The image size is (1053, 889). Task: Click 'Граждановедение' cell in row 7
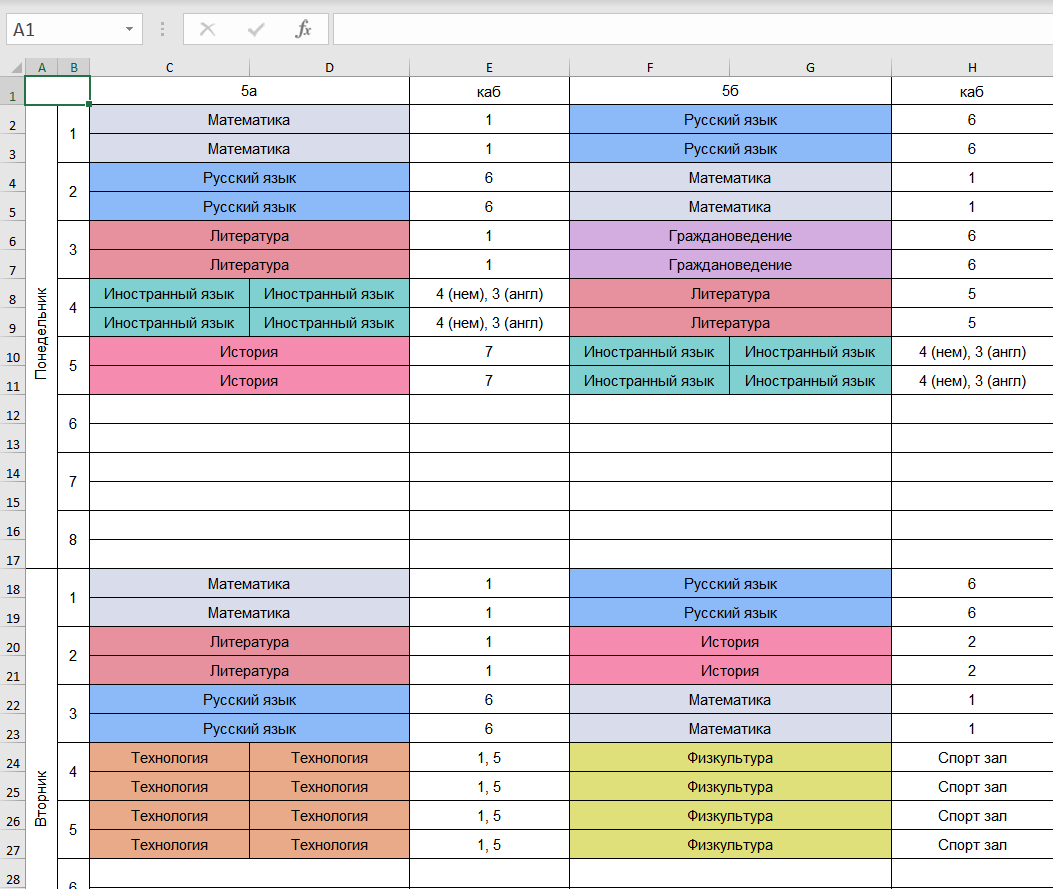pos(730,265)
